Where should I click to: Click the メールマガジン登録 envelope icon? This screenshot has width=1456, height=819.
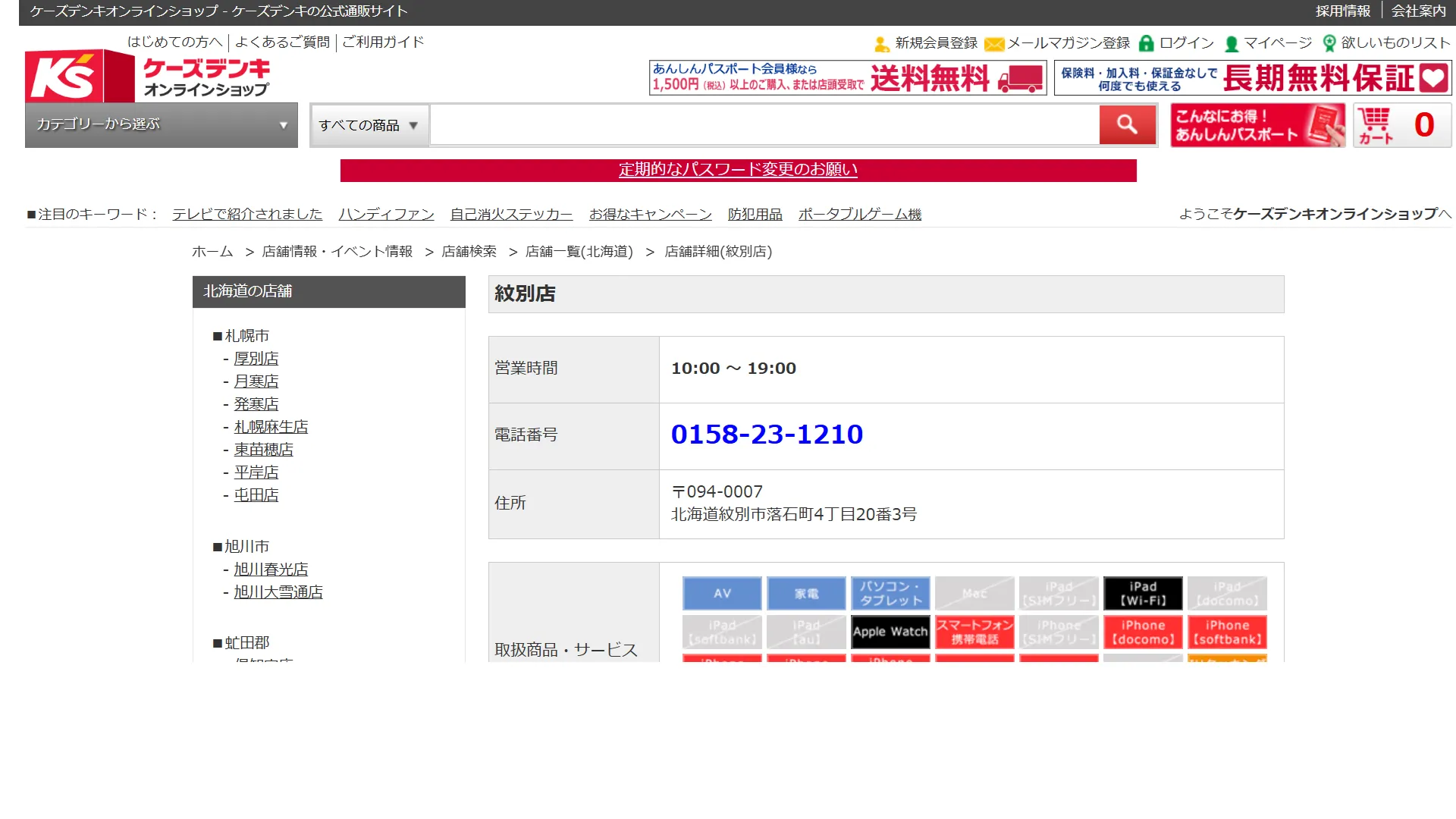point(993,44)
